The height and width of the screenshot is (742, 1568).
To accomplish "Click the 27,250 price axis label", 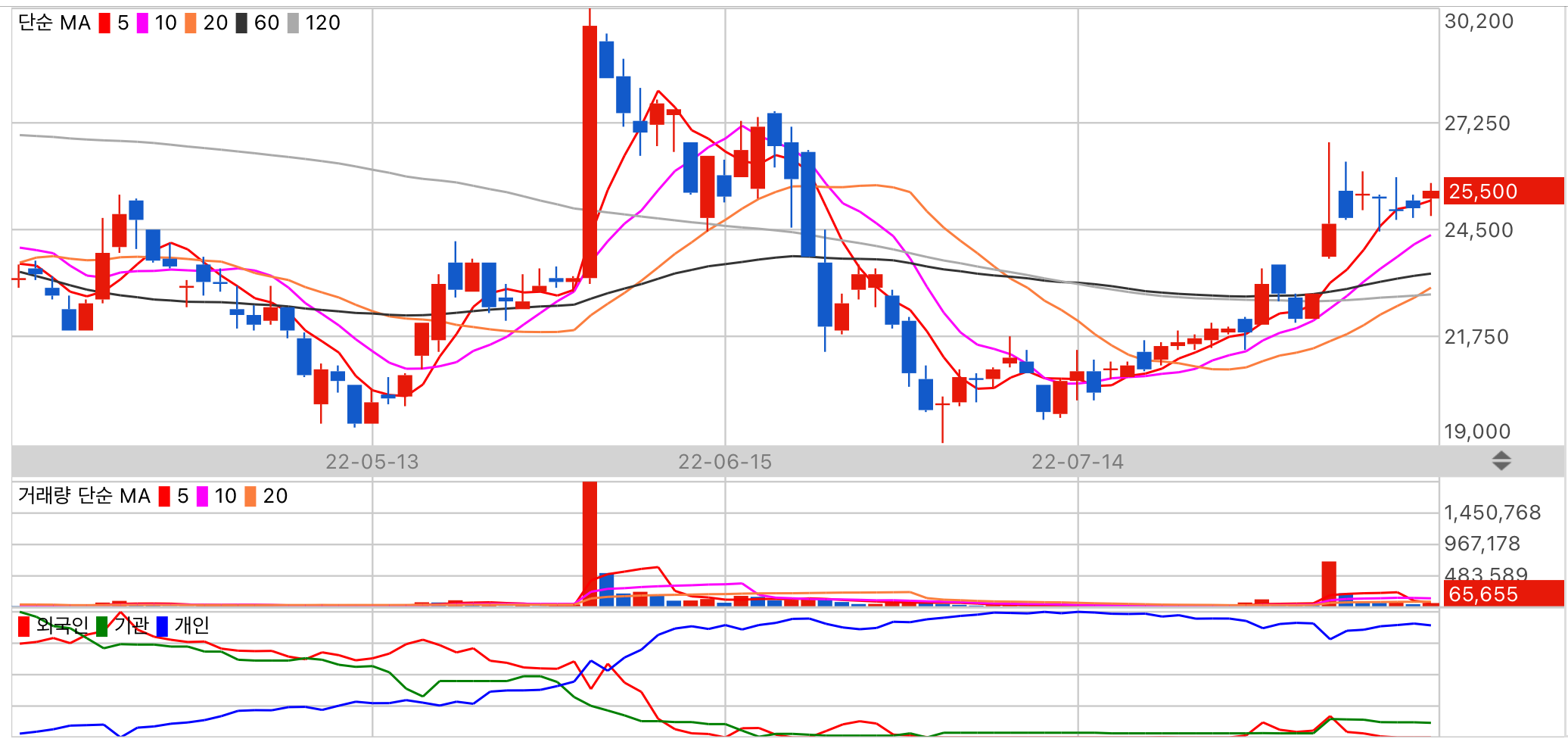I will coord(1477,123).
